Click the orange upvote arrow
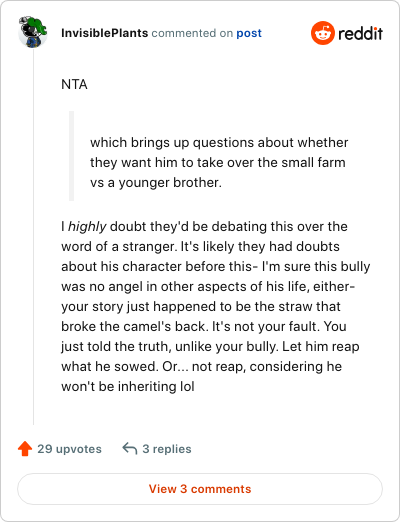 point(25,449)
